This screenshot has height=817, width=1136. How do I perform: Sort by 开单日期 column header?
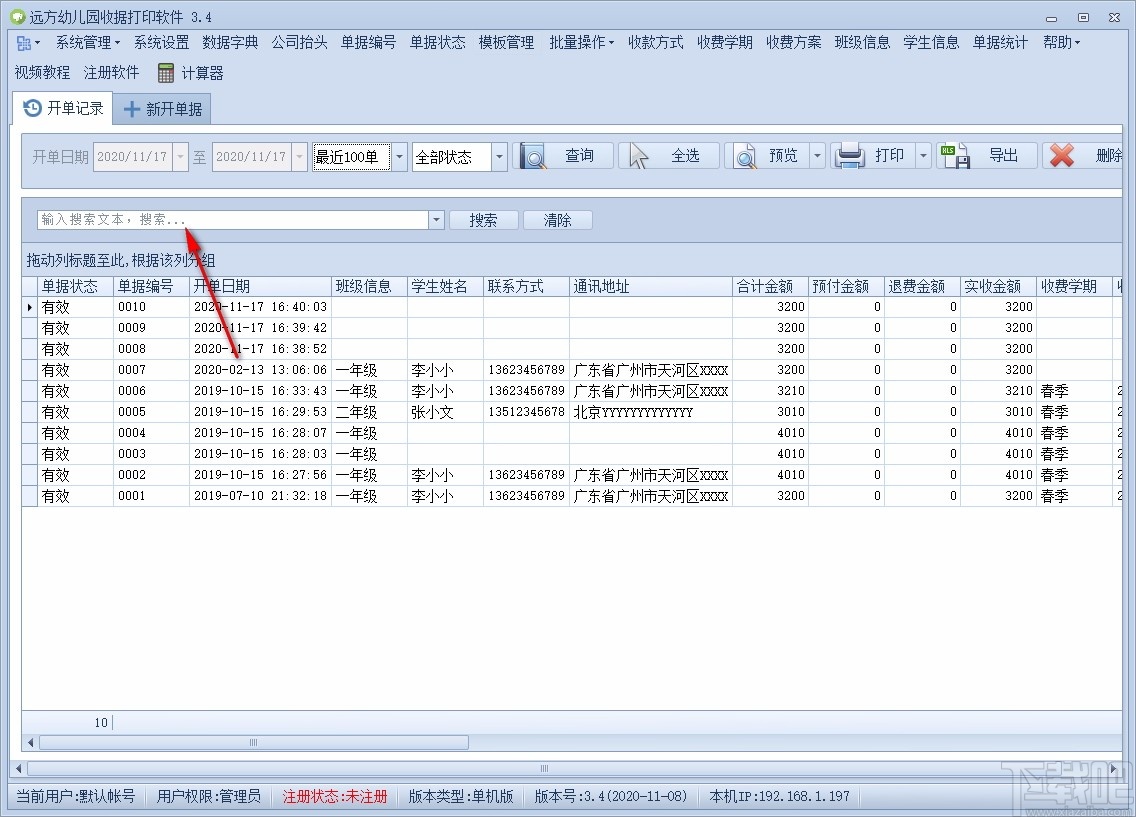(x=260, y=286)
